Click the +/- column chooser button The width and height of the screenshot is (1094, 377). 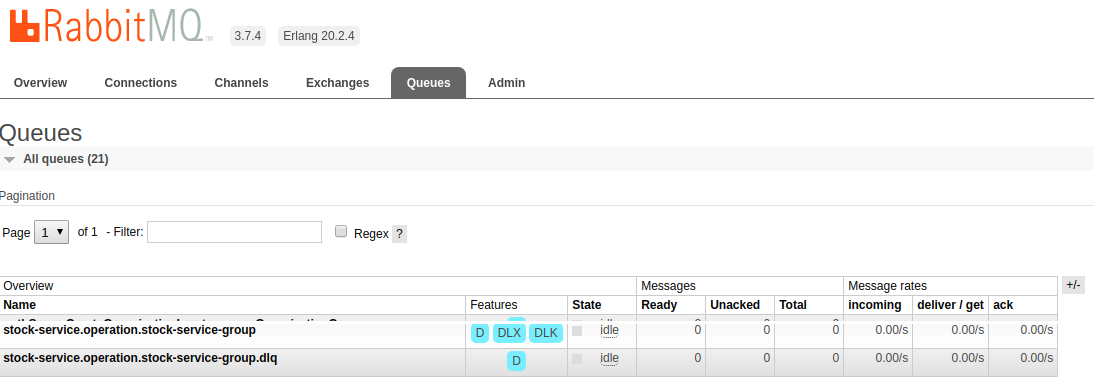click(x=1073, y=285)
